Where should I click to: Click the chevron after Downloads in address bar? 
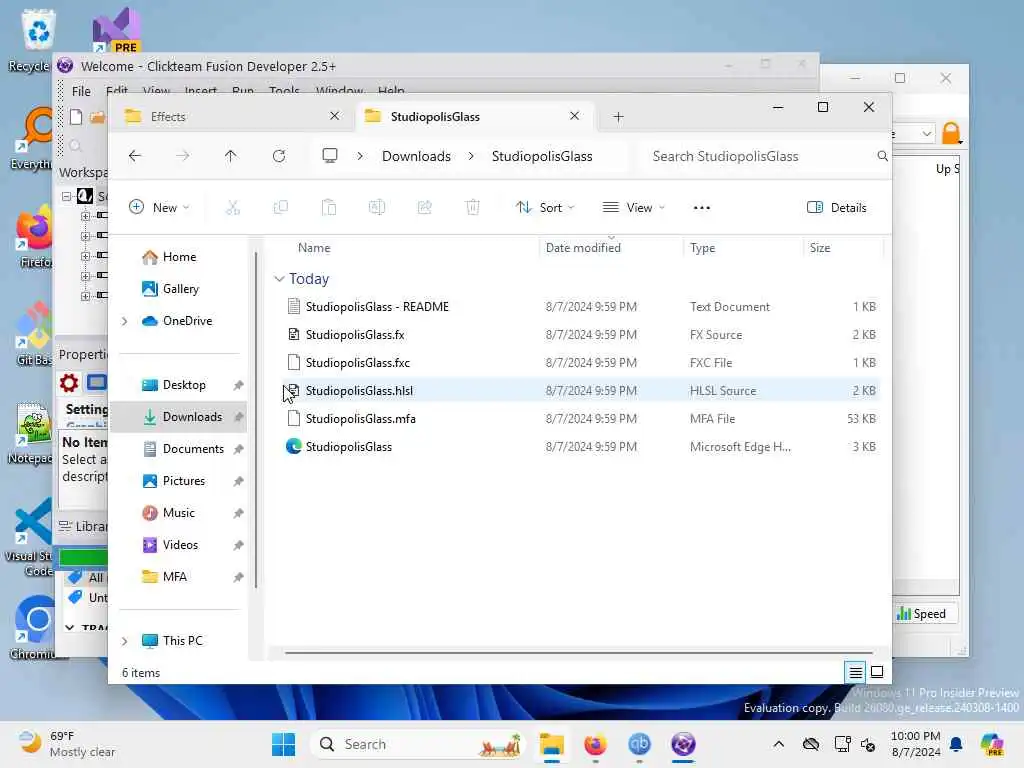(471, 156)
